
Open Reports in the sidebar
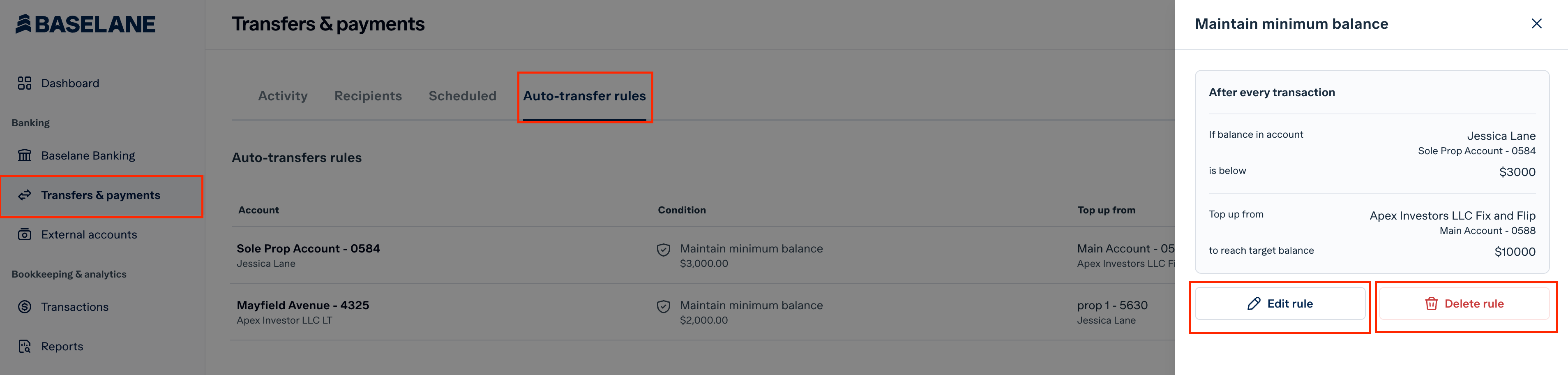(x=62, y=346)
